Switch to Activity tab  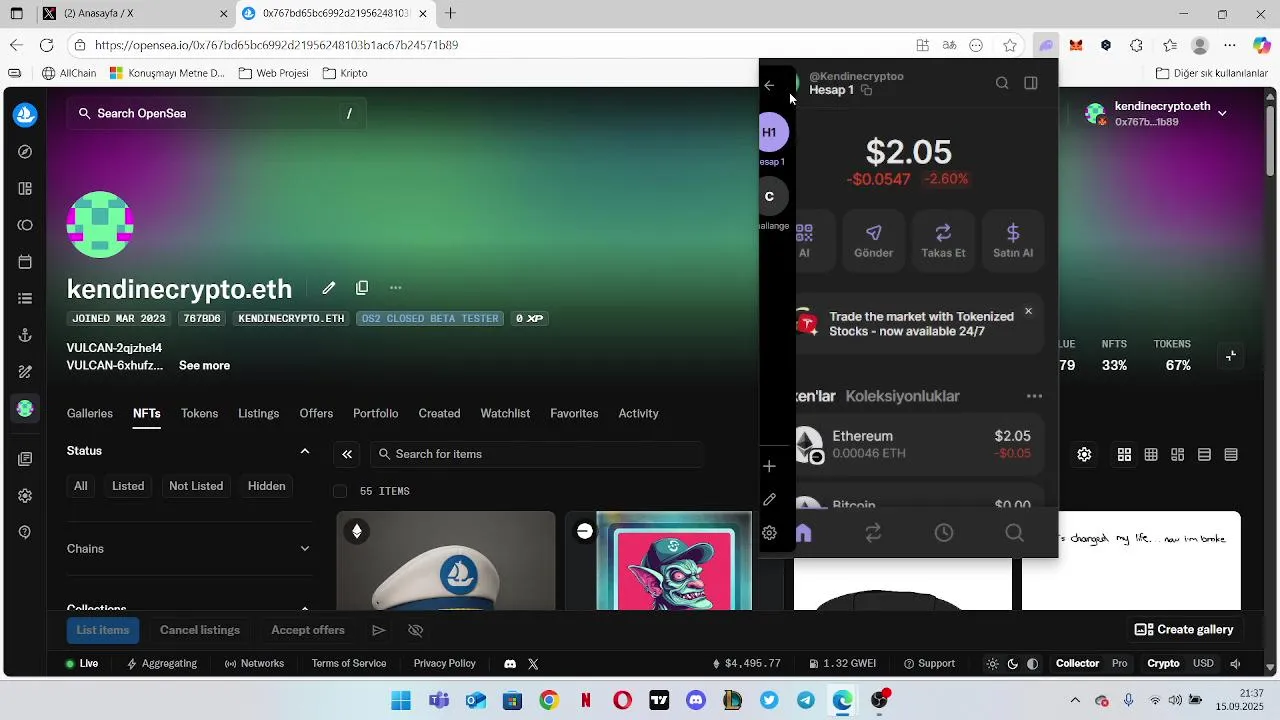(638, 414)
